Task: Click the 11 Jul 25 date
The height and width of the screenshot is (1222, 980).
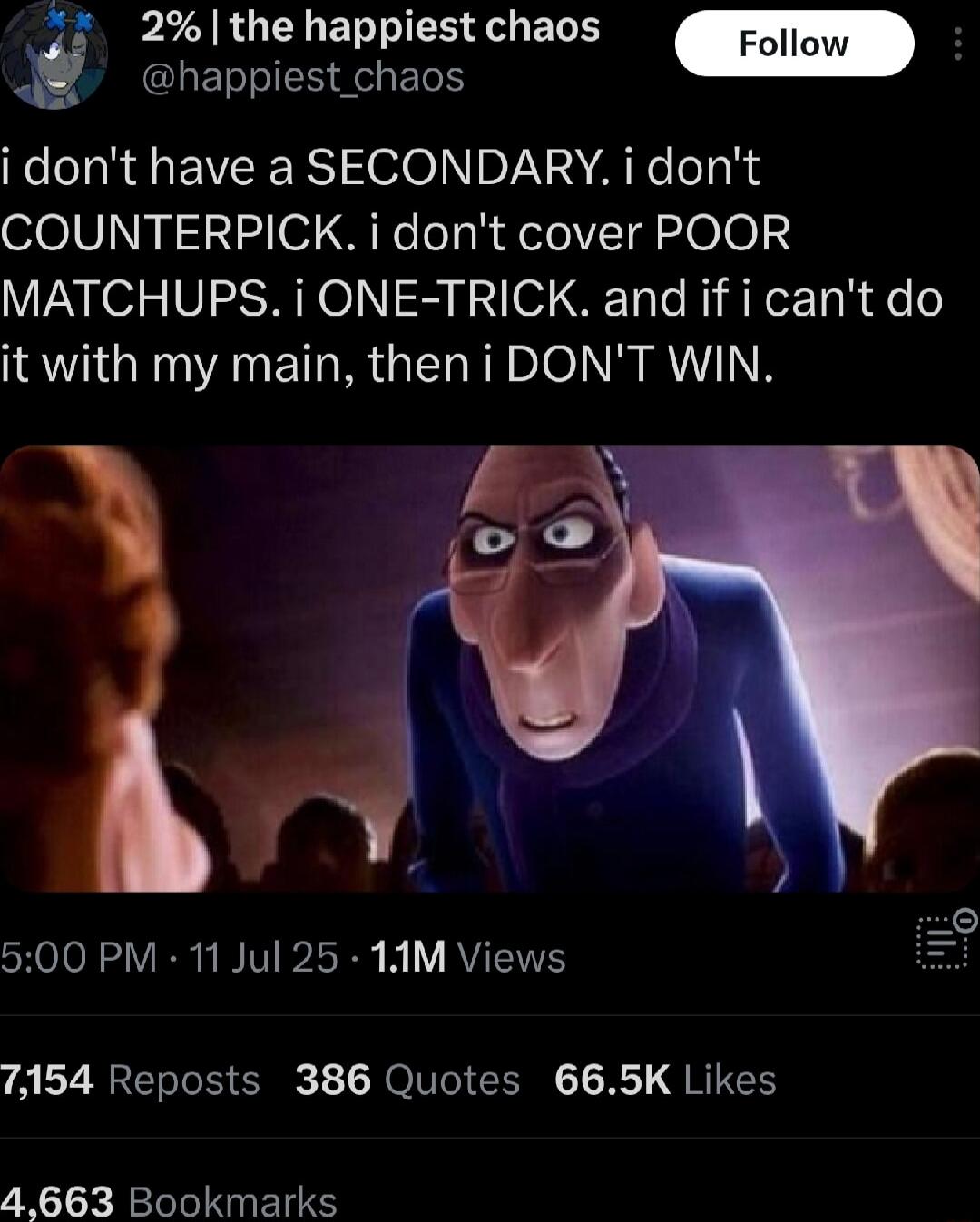Action: 264,957
